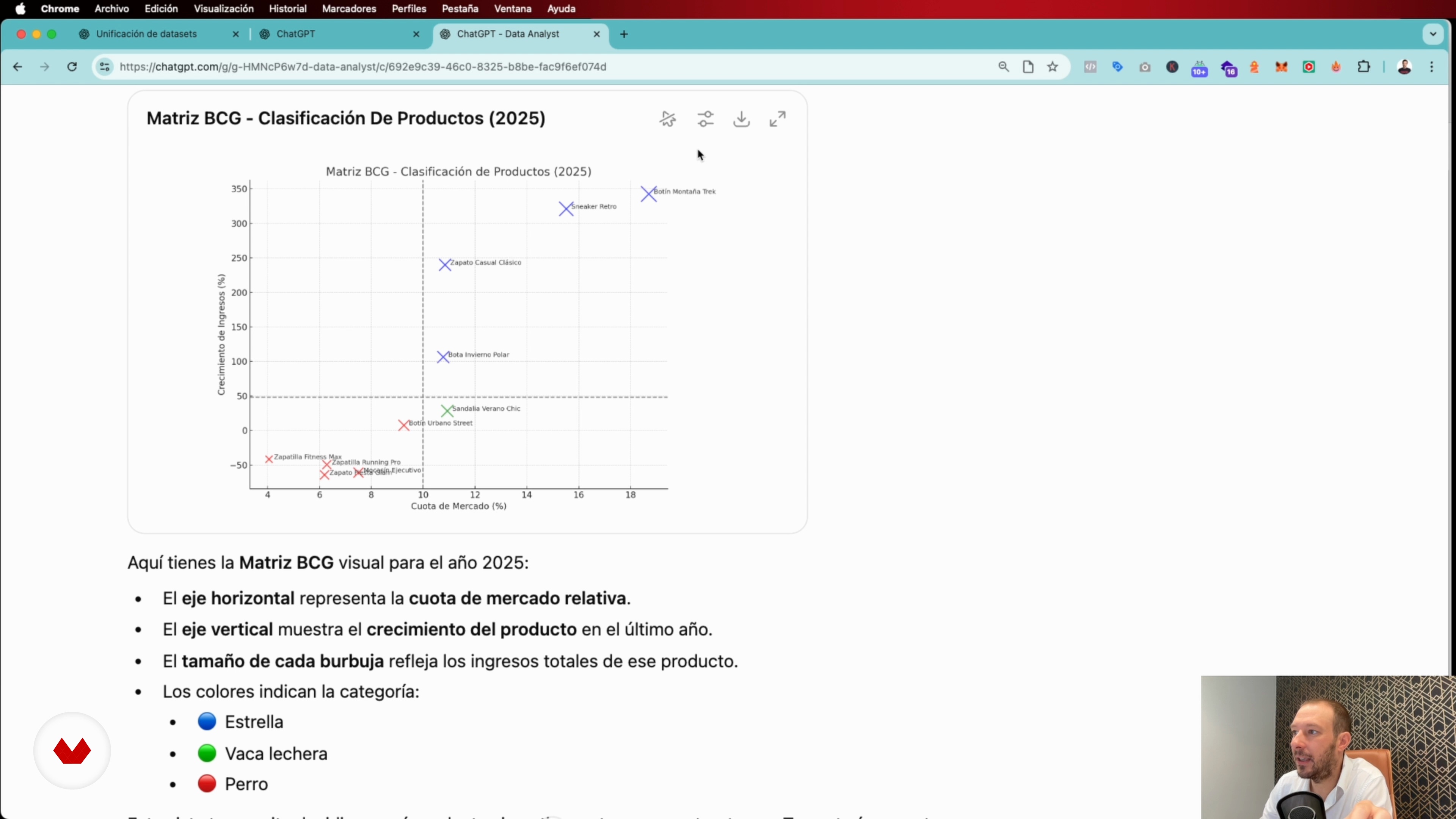Switch chart to static mode icon
The width and height of the screenshot is (1456, 819).
668,119
